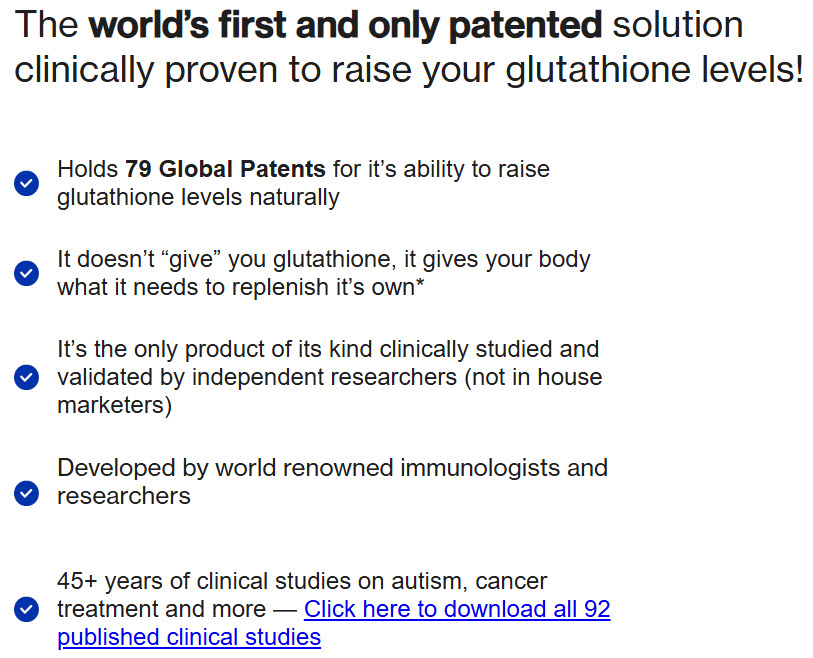Click line "what it needs to replenish it's own*"
The height and width of the screenshot is (658, 813).
pyautogui.click(x=241, y=287)
